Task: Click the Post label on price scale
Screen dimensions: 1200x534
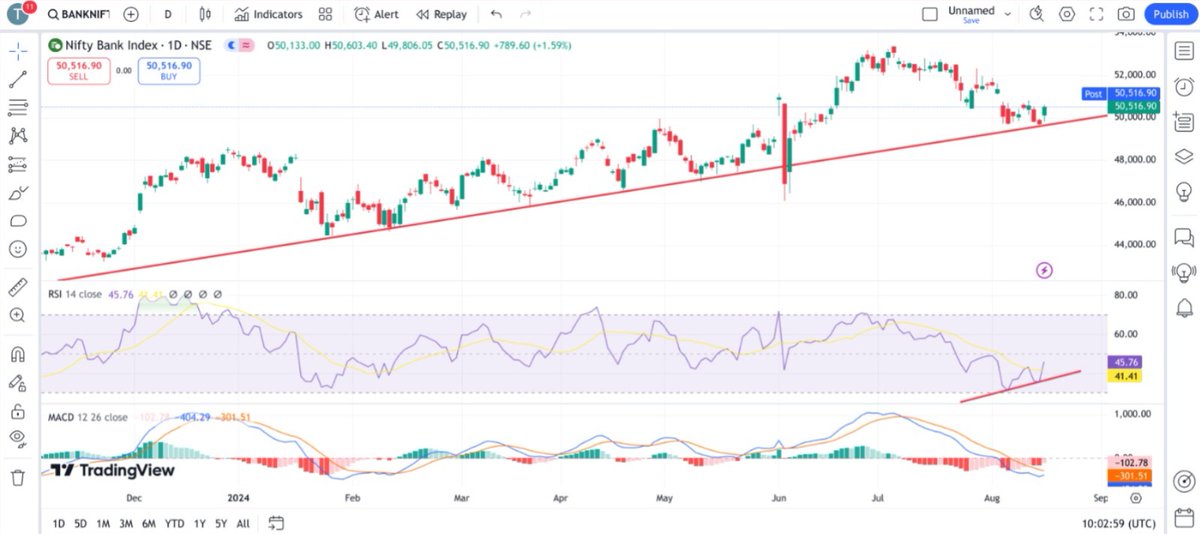Action: (x=1095, y=93)
